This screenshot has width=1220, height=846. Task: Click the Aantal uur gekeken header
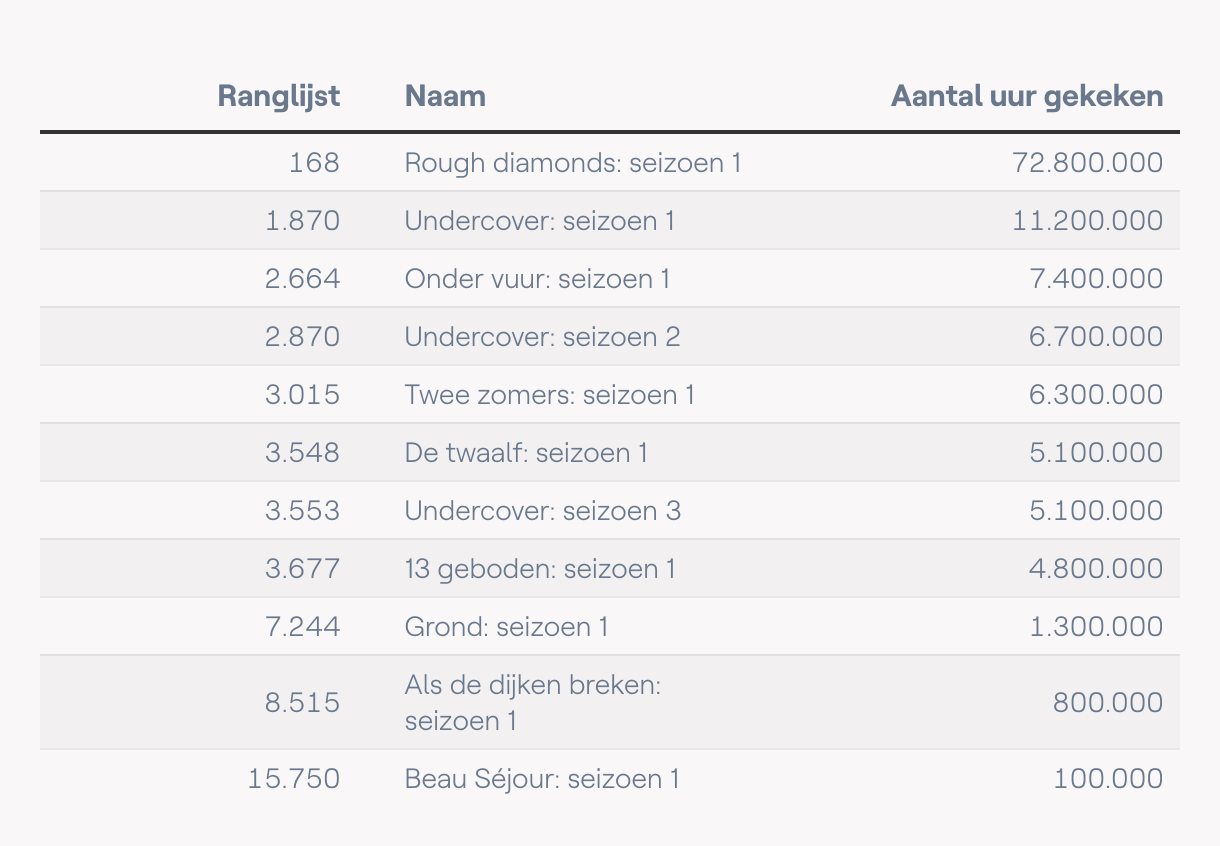1027,97
